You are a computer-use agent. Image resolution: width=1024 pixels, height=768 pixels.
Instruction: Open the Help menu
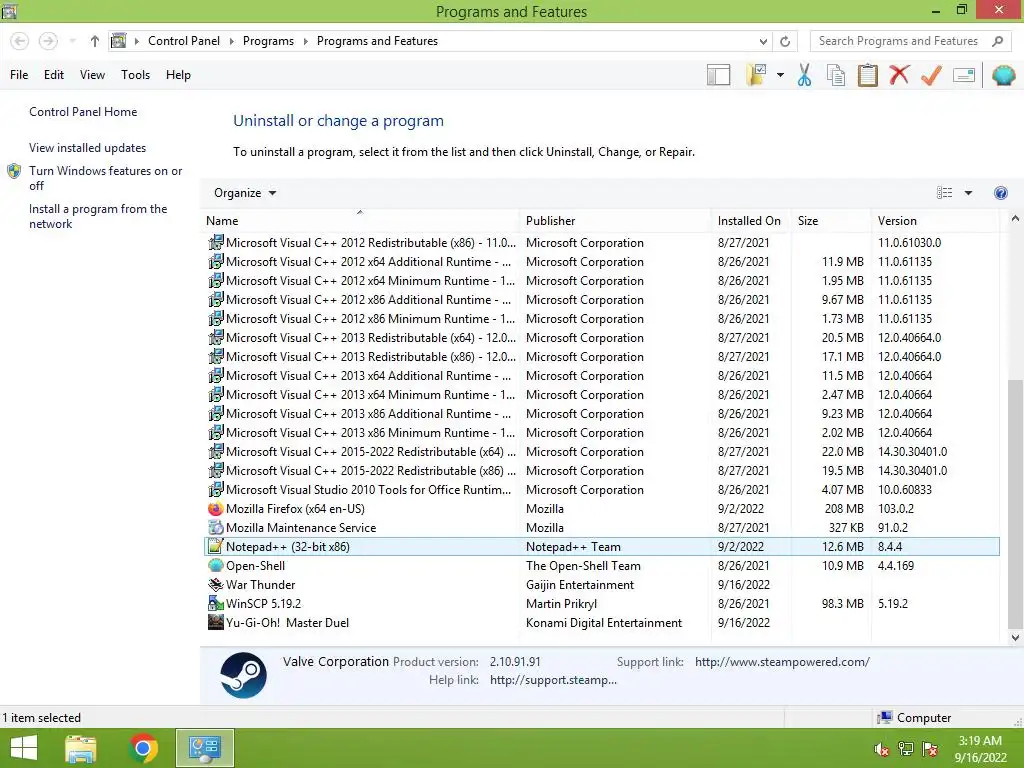pos(178,75)
